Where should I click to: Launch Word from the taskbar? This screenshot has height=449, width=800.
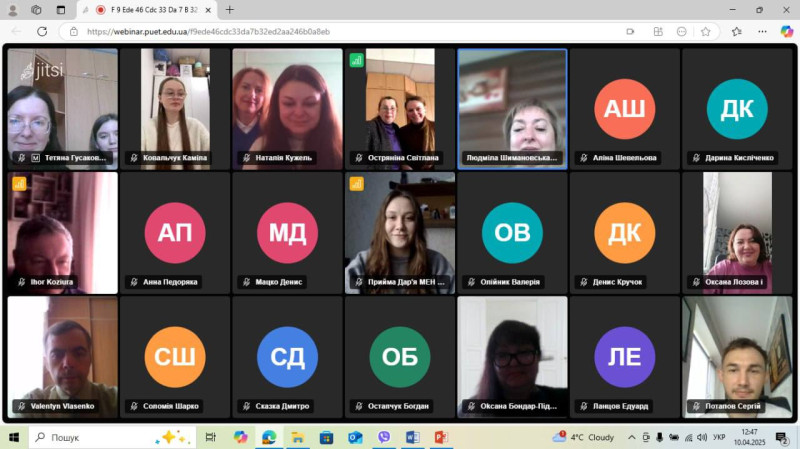coord(412,437)
